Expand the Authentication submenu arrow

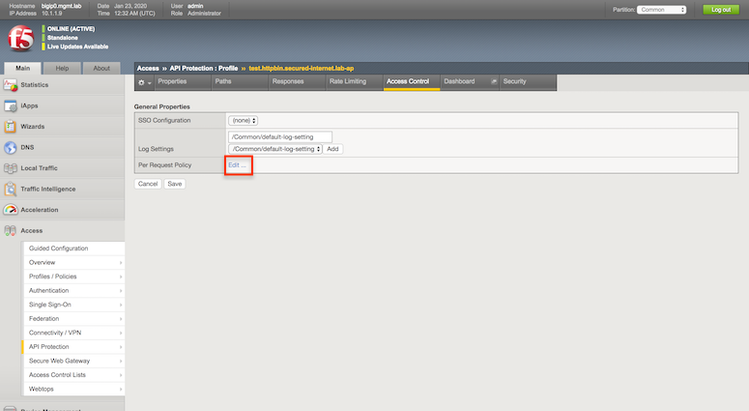(121, 291)
